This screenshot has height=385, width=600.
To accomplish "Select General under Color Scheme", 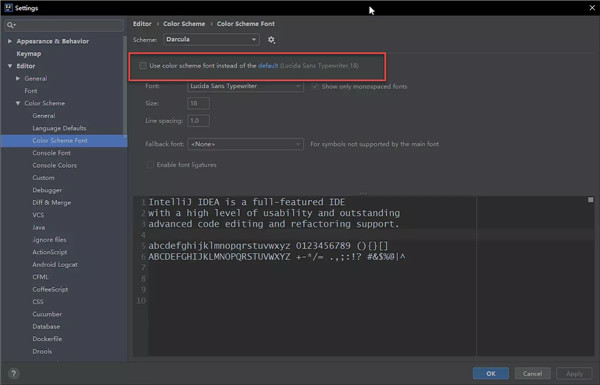I will (44, 116).
